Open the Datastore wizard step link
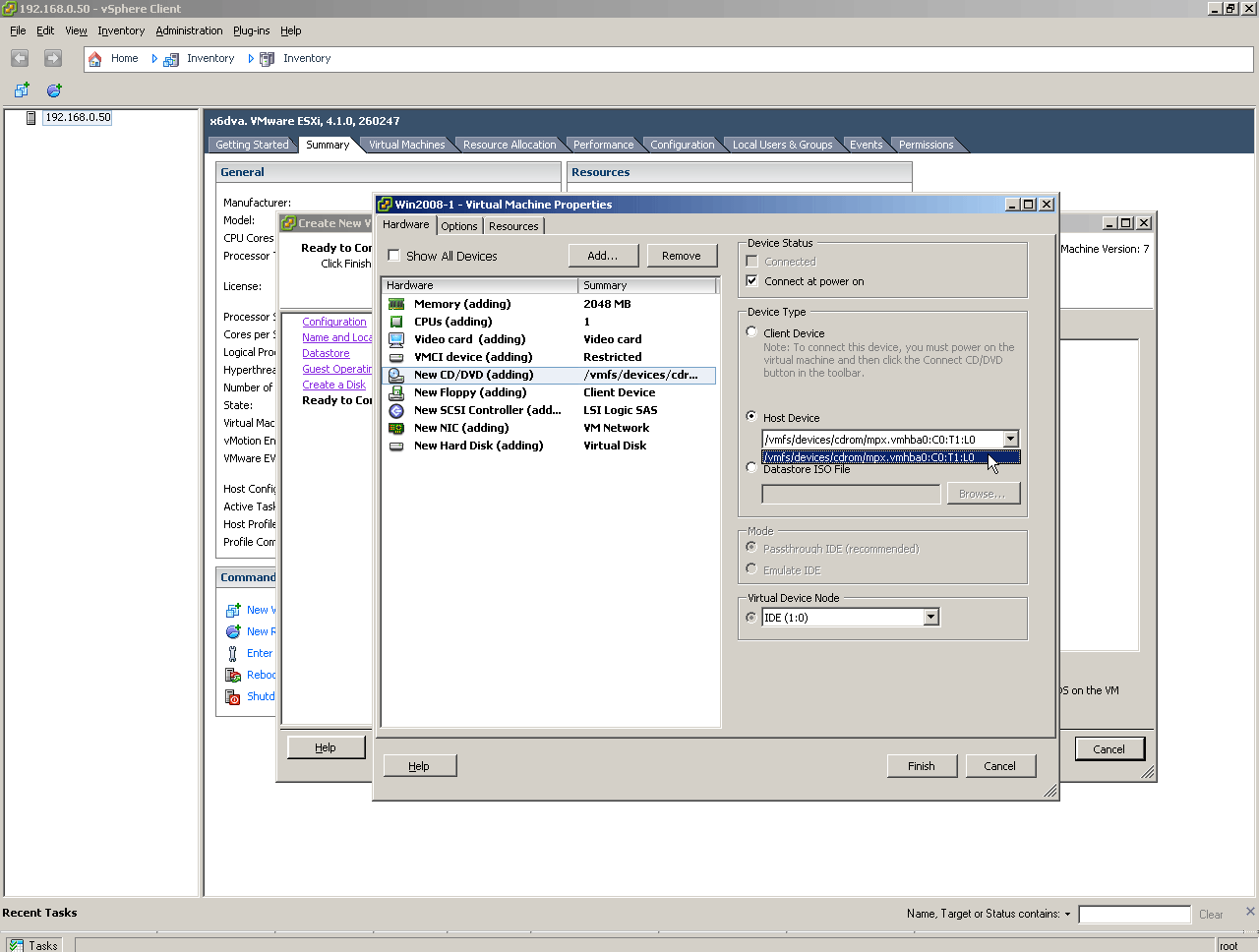1259x952 pixels. coord(326,353)
